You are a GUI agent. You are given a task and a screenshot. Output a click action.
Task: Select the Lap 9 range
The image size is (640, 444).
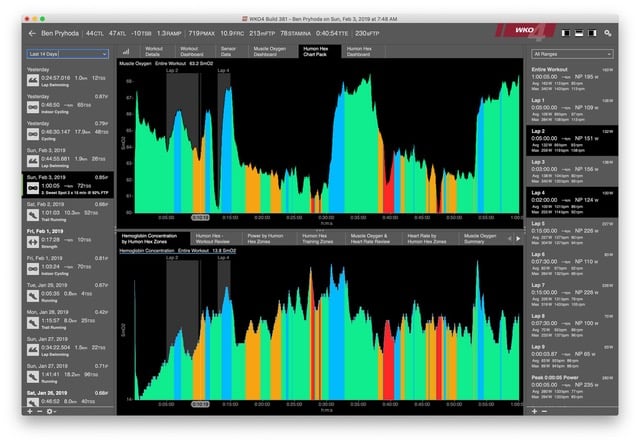572,356
